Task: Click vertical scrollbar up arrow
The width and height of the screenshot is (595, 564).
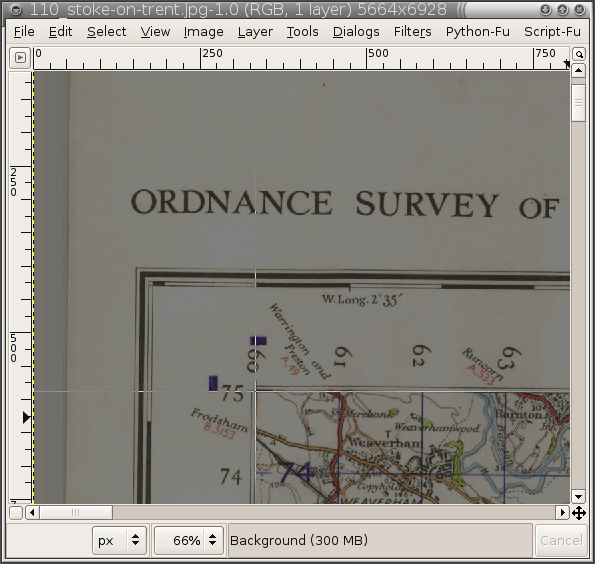Action: (x=578, y=71)
